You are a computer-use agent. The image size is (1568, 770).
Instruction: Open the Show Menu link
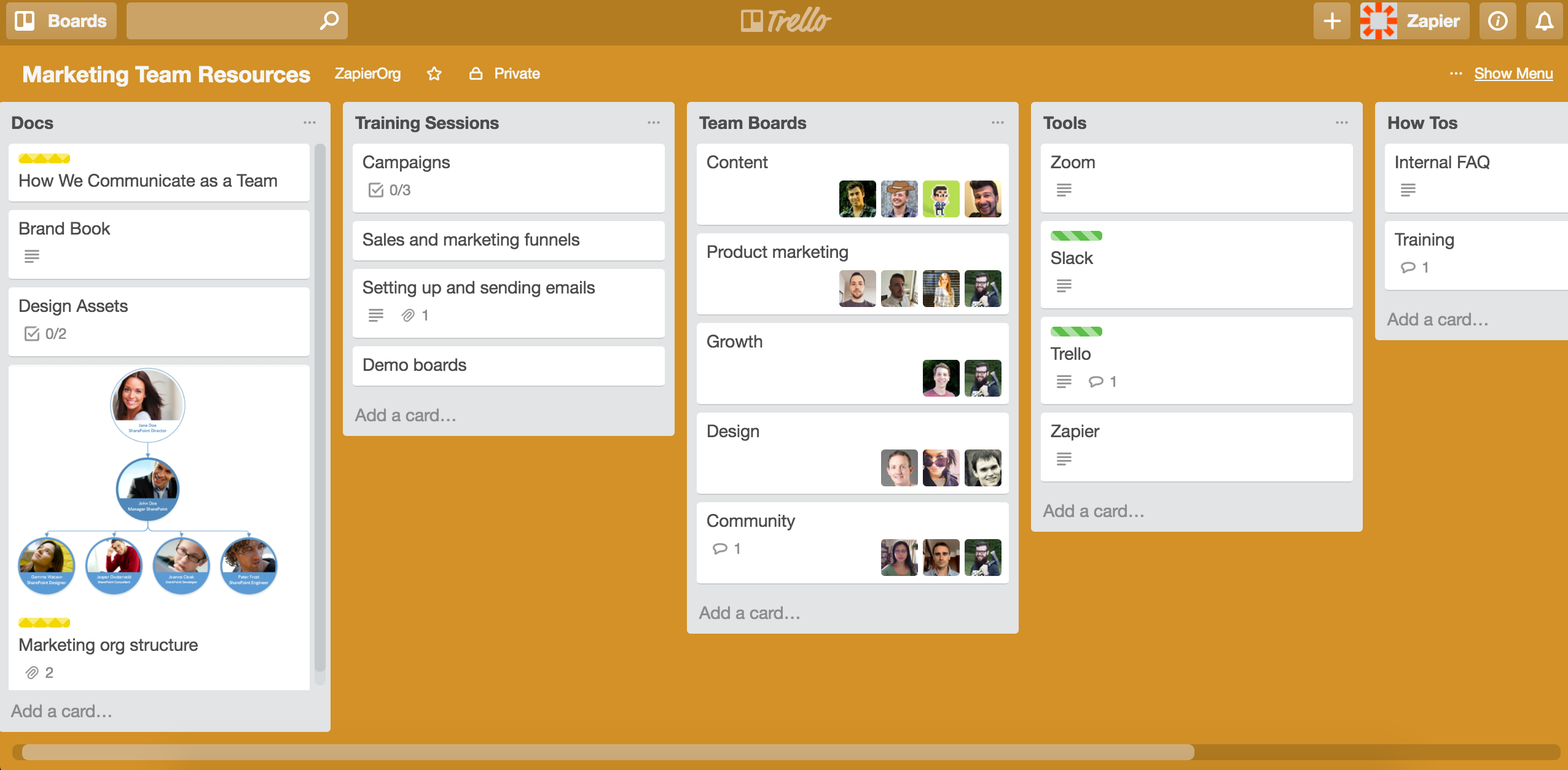coord(1512,72)
